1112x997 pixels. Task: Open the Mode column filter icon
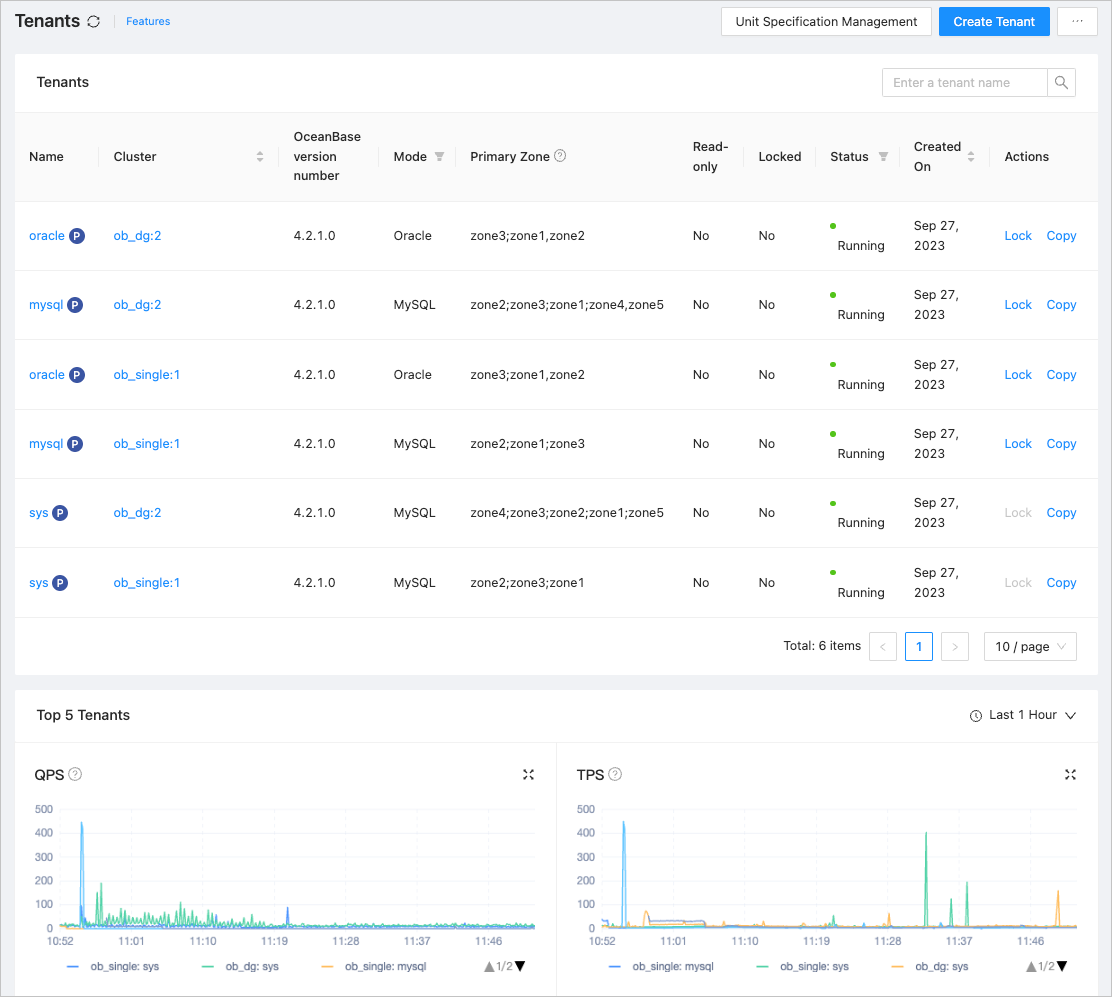pos(439,157)
